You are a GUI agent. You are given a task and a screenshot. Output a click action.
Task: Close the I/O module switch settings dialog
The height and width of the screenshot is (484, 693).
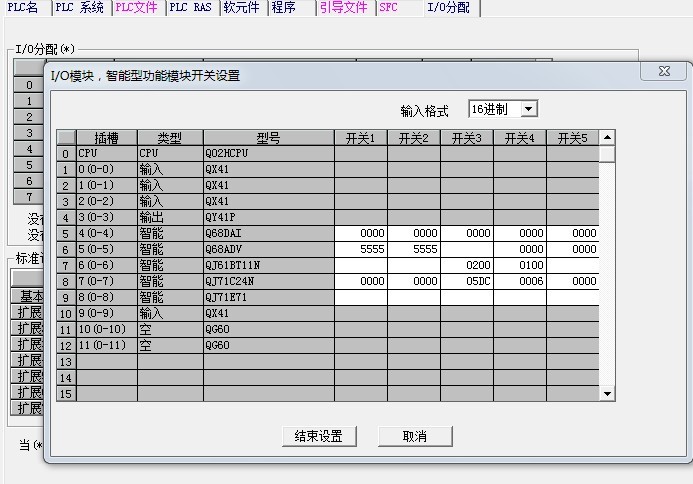pyautogui.click(x=664, y=73)
